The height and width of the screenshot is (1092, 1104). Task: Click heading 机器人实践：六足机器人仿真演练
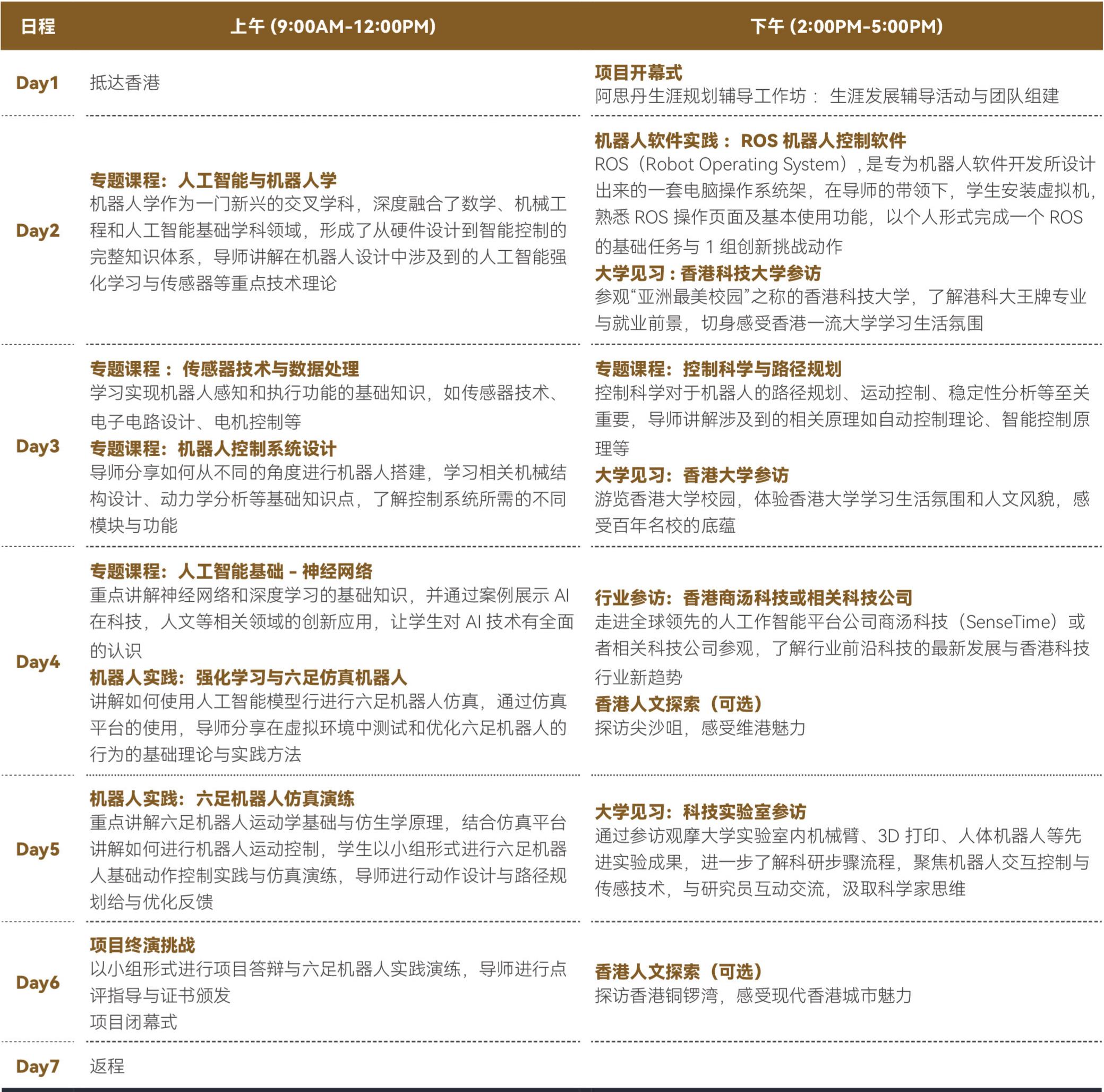tap(222, 798)
